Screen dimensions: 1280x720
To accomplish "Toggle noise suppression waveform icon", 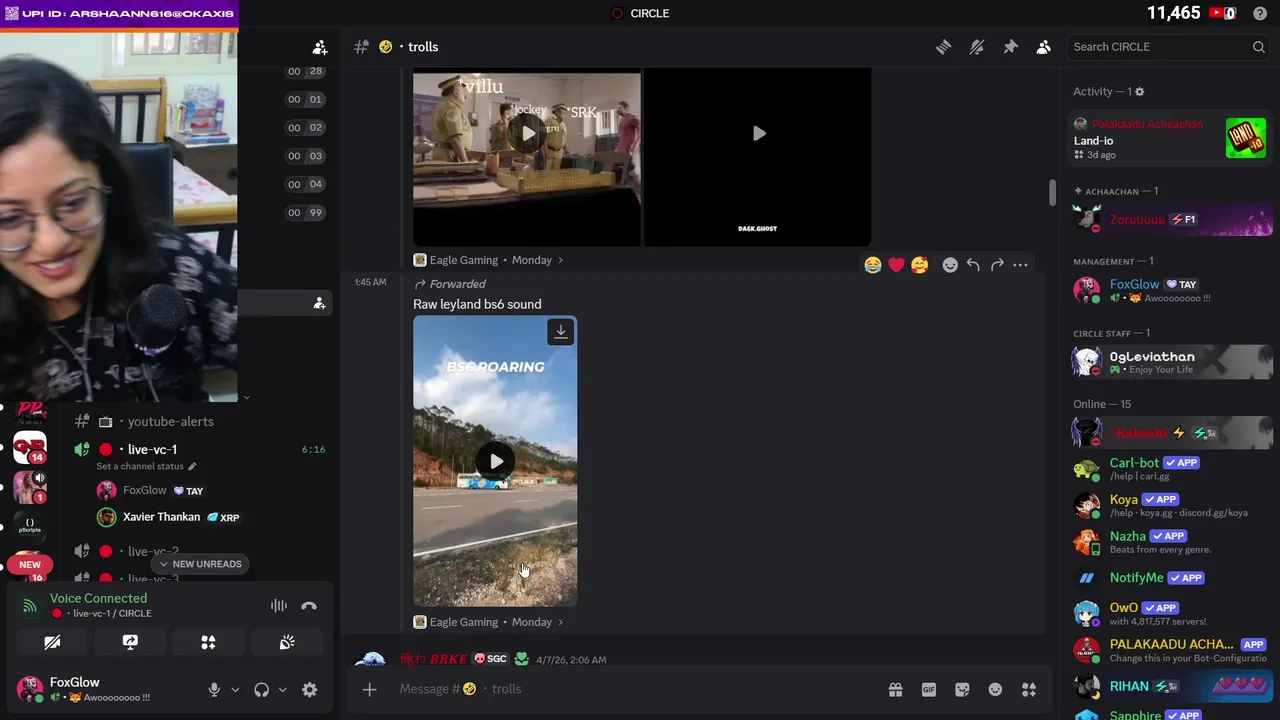I will click(279, 606).
